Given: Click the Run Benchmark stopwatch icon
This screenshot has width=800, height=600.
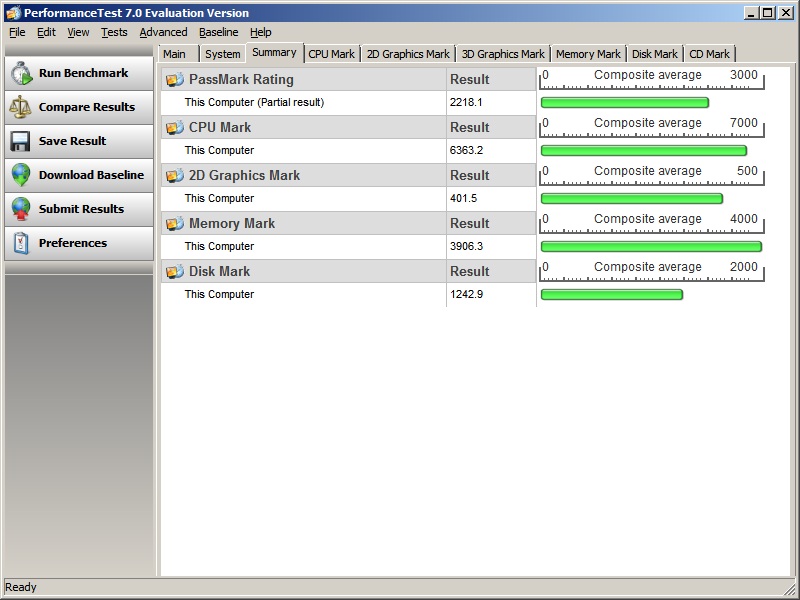Looking at the screenshot, I should 21,73.
